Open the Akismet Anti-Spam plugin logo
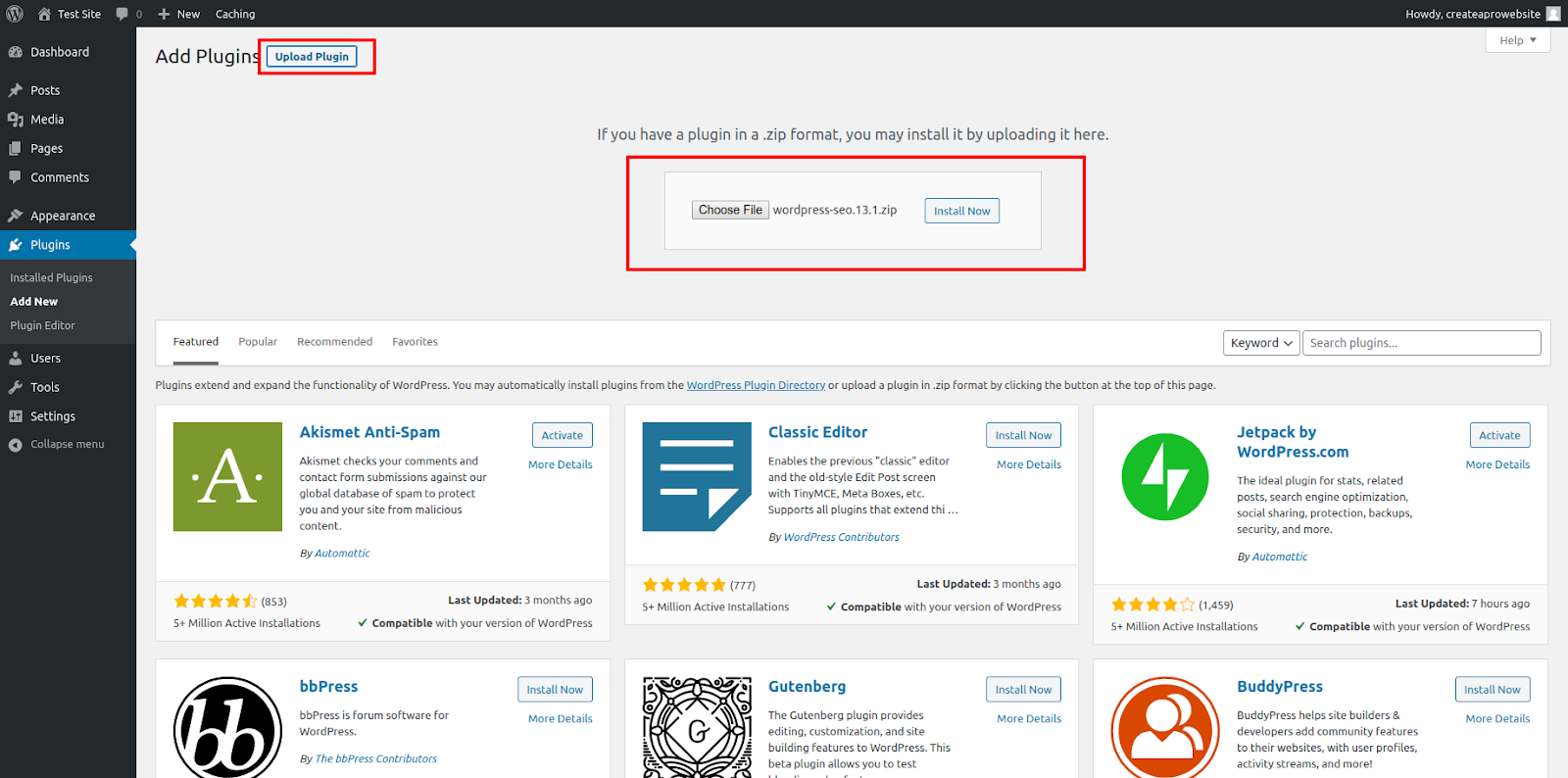The image size is (1568, 778). [x=227, y=477]
